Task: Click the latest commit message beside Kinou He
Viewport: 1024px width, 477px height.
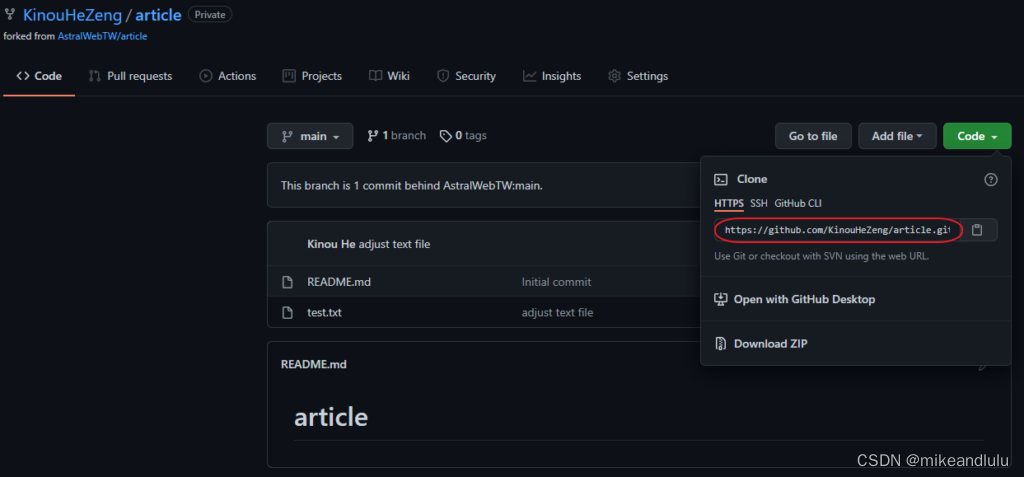Action: [x=394, y=244]
